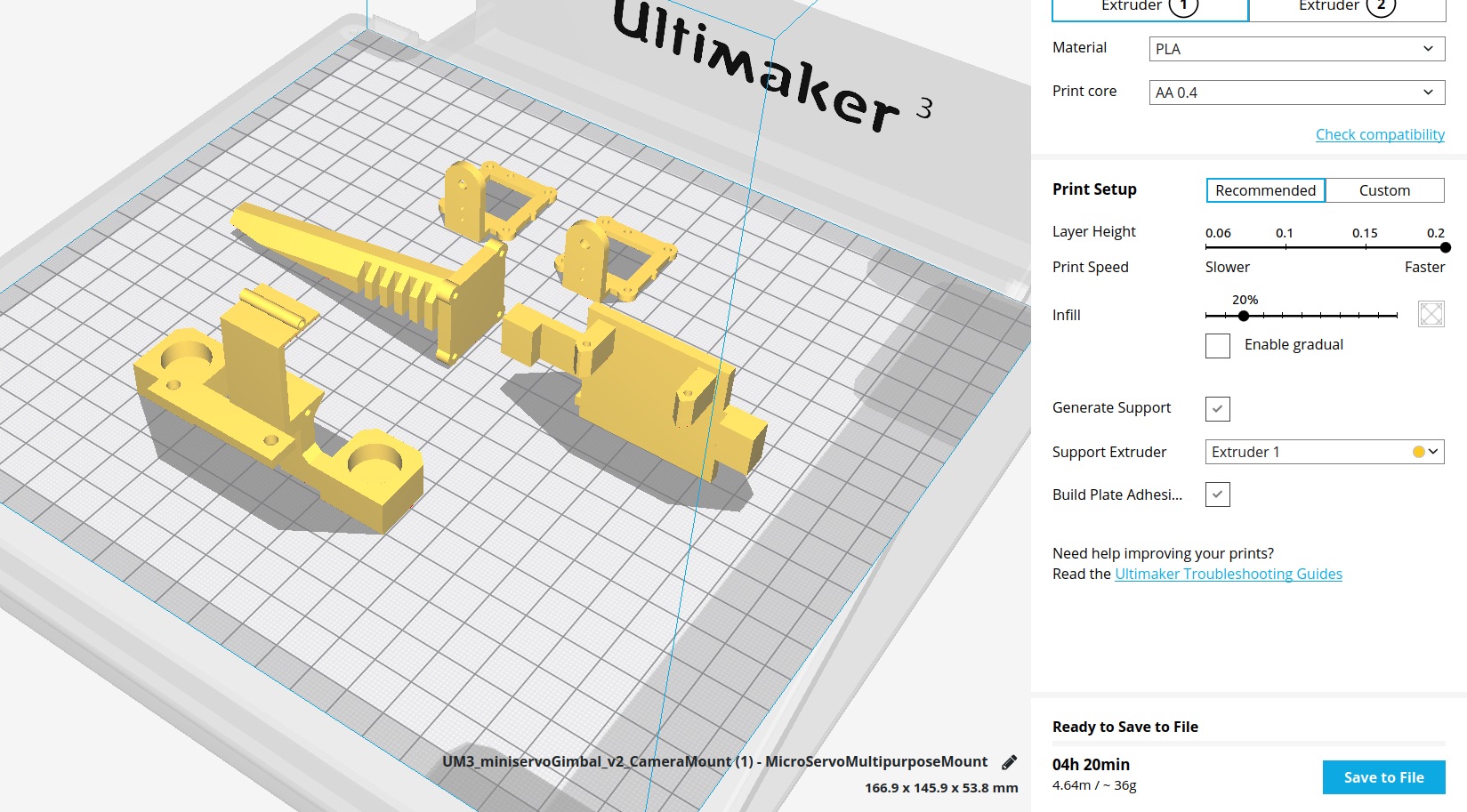Click the Ready to Save to File status
1467x812 pixels.
coord(1125,727)
